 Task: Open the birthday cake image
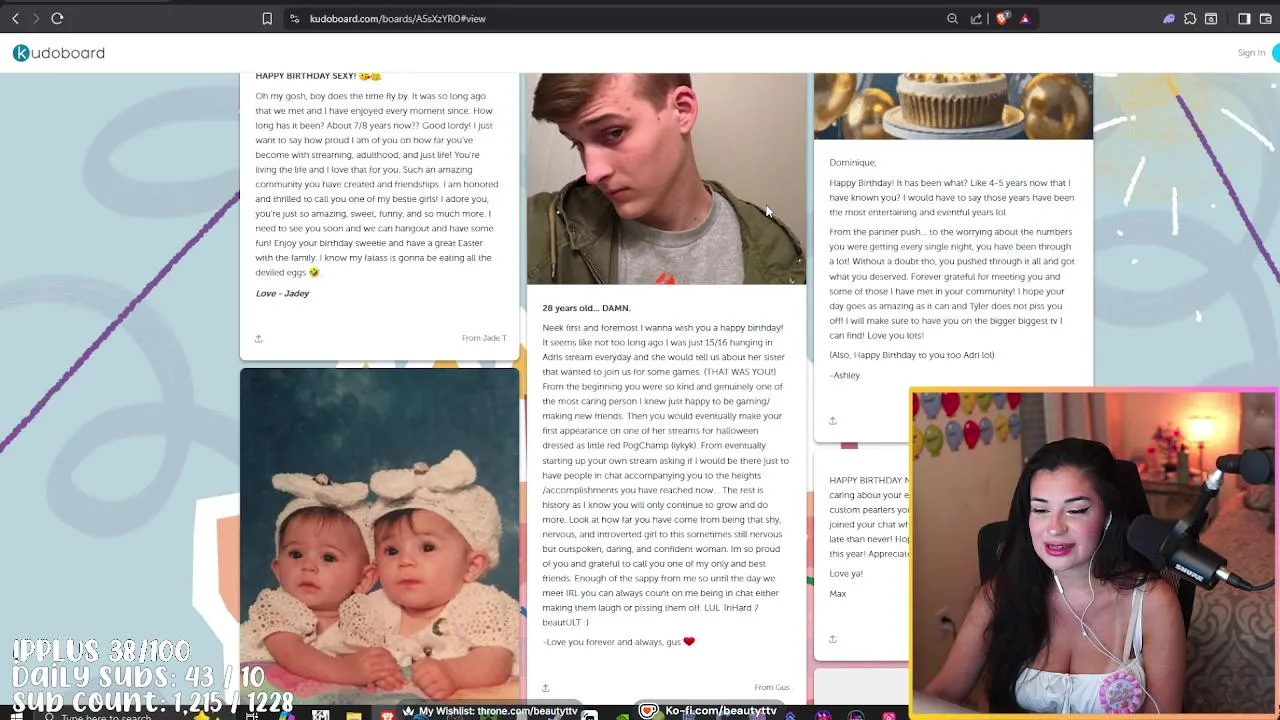(953, 106)
